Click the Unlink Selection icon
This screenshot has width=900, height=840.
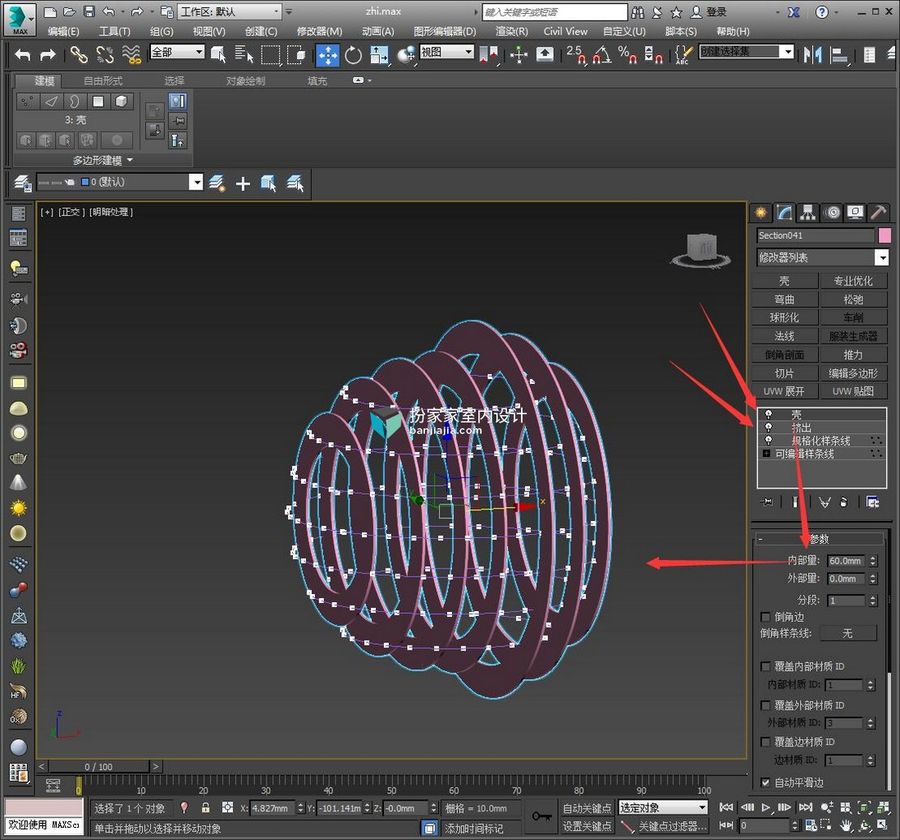105,55
